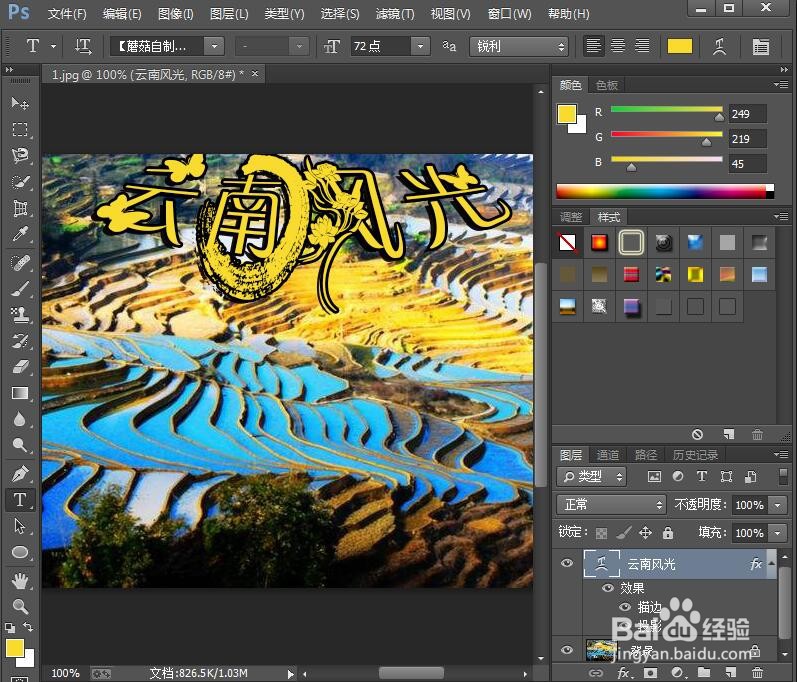Viewport: 797px width, 682px height.
Task: Select the Blur tool
Action: coord(20,419)
